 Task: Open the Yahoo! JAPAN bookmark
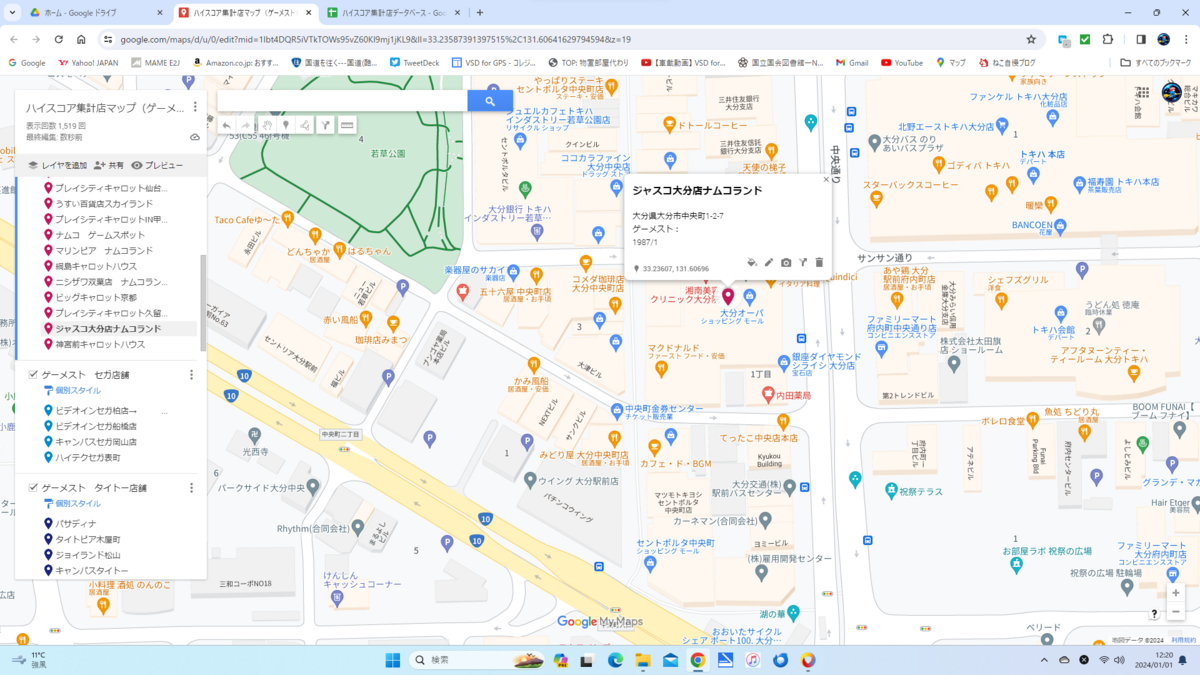pyautogui.click(x=88, y=62)
